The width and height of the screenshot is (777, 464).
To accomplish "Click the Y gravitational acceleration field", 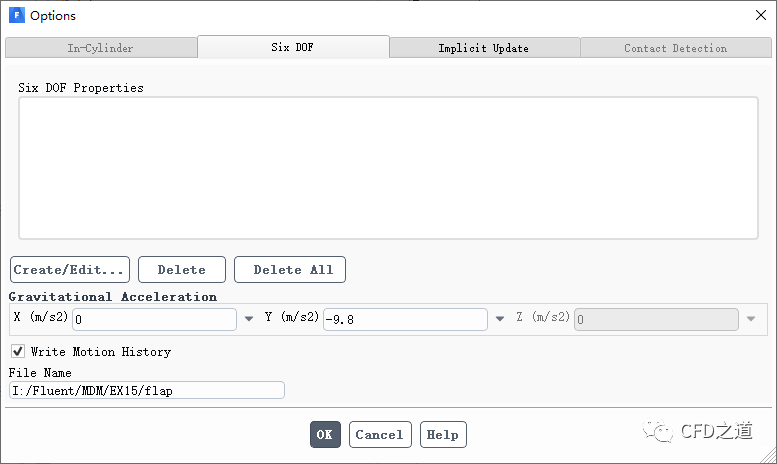I will (x=404, y=319).
